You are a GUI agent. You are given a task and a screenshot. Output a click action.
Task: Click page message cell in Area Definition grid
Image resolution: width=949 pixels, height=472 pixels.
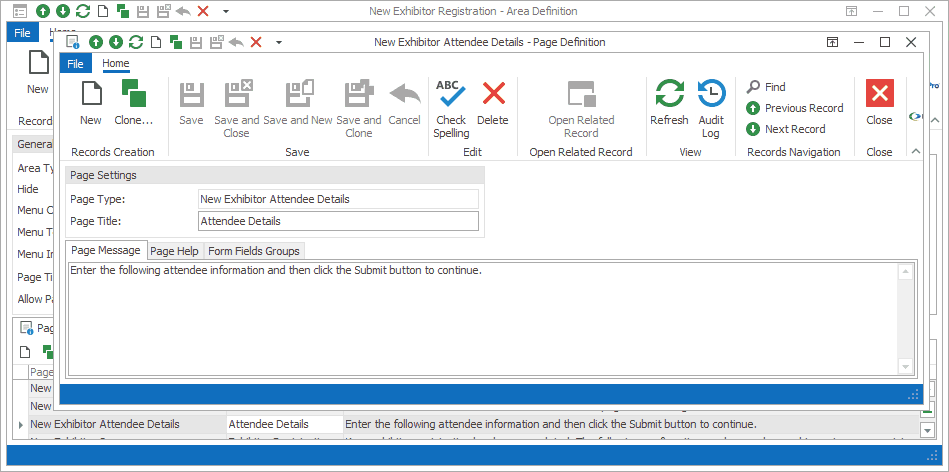pos(630,424)
